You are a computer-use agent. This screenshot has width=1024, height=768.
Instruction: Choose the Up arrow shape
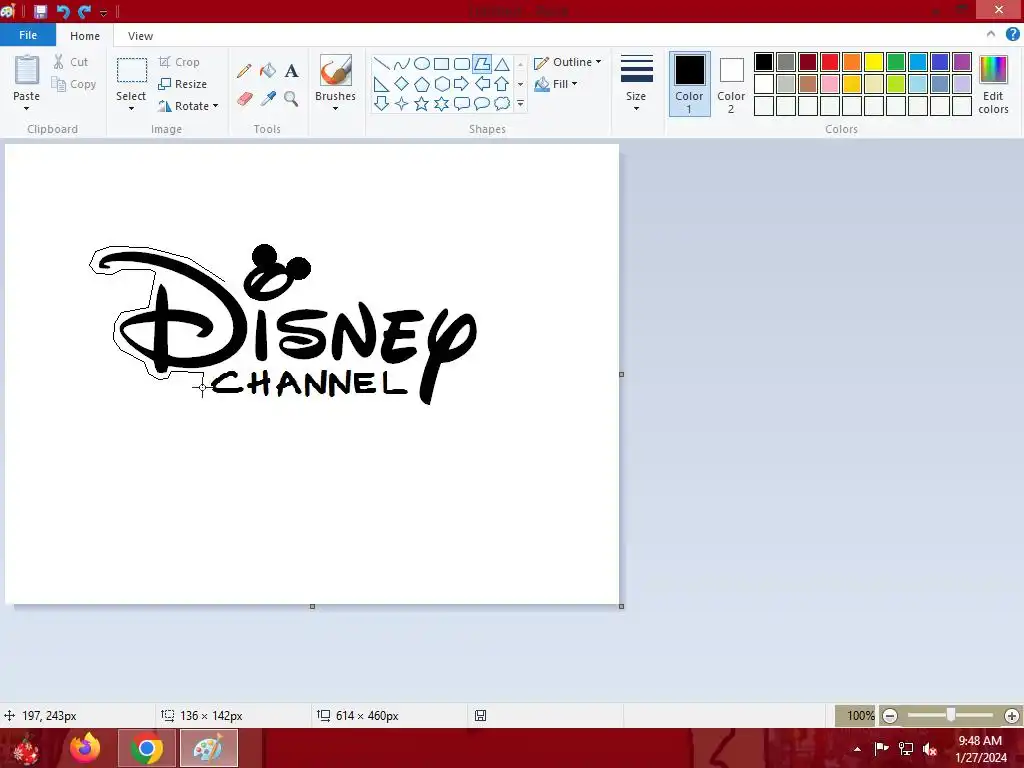[502, 84]
